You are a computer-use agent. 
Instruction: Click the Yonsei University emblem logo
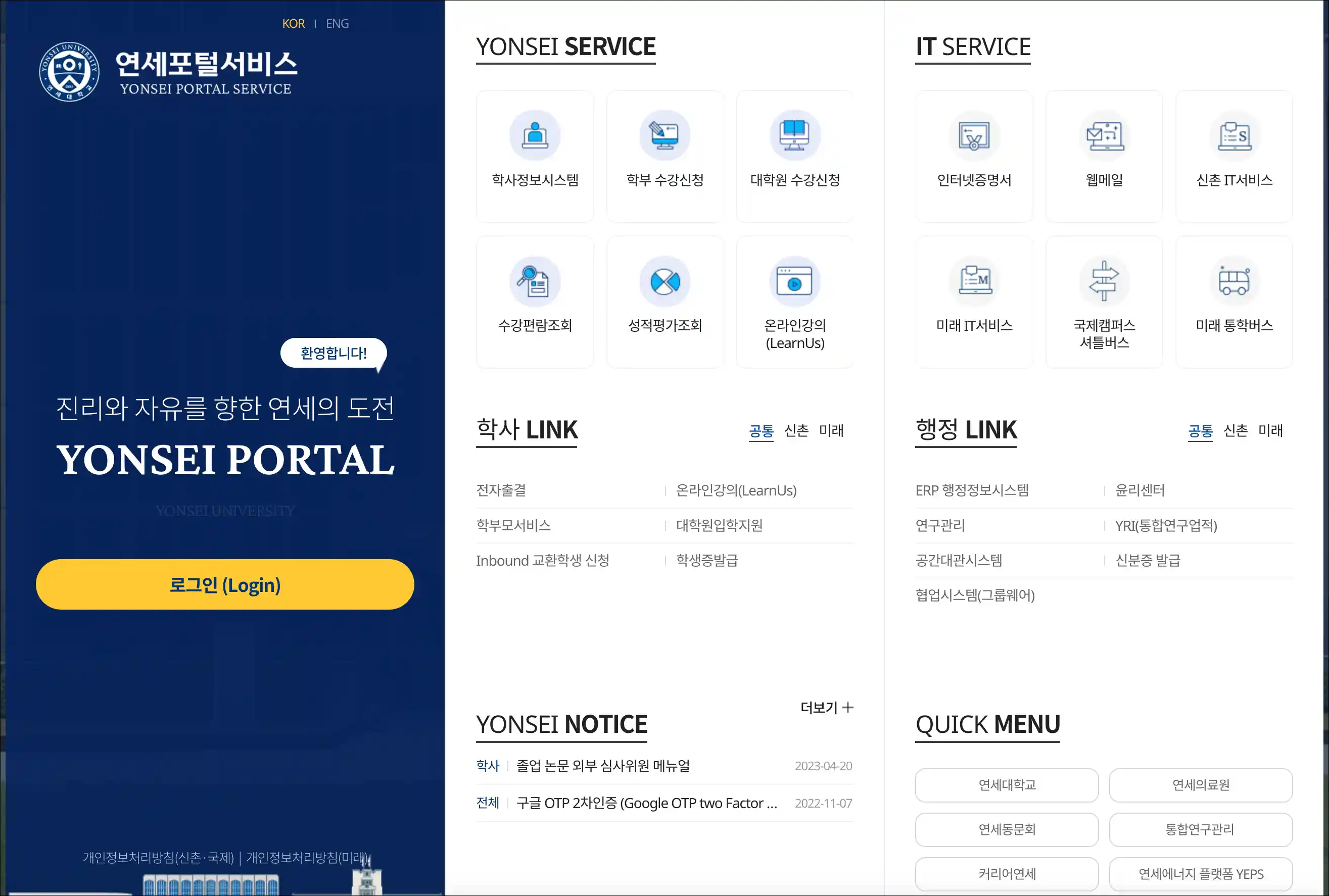(x=69, y=72)
